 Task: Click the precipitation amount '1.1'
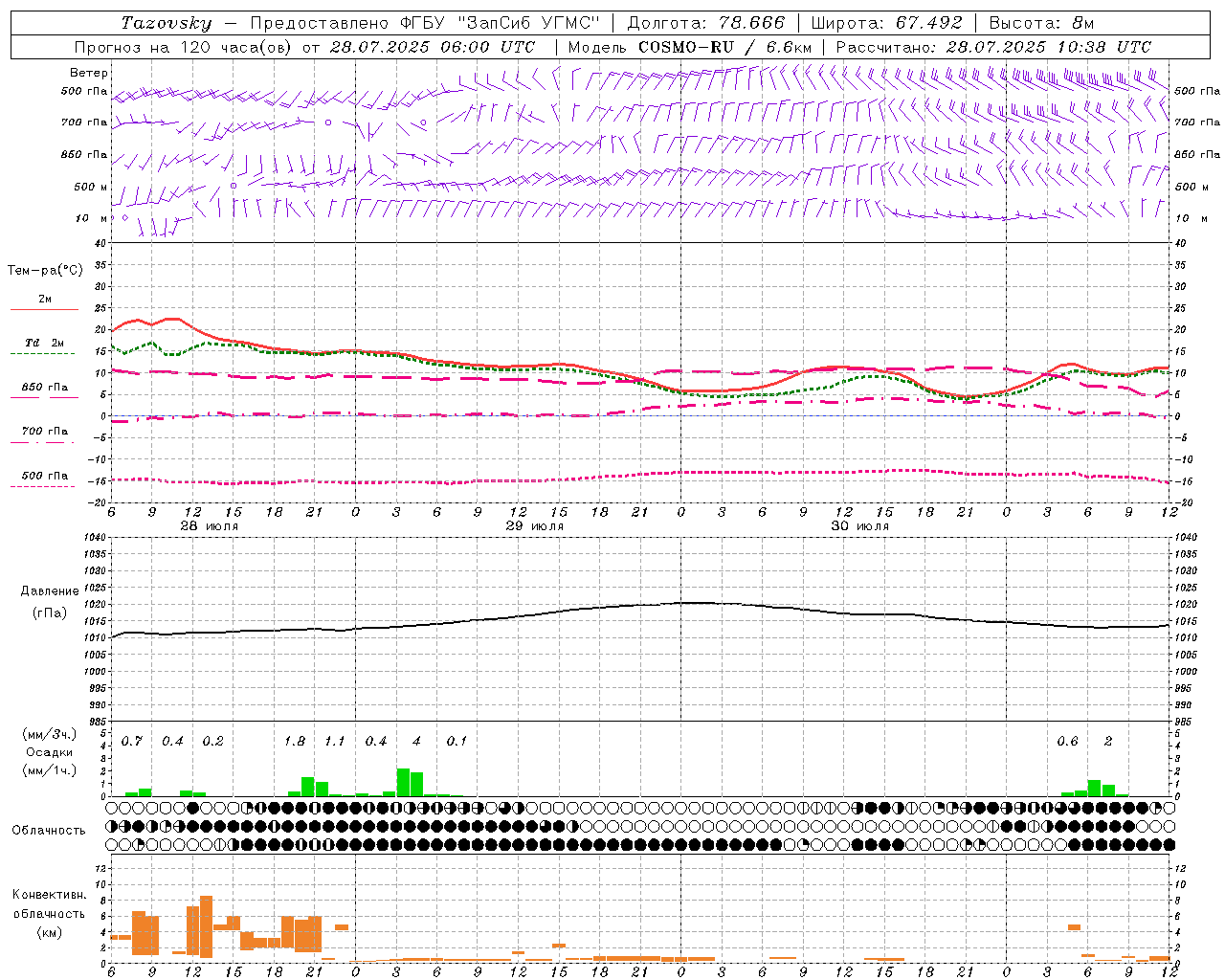click(x=335, y=742)
